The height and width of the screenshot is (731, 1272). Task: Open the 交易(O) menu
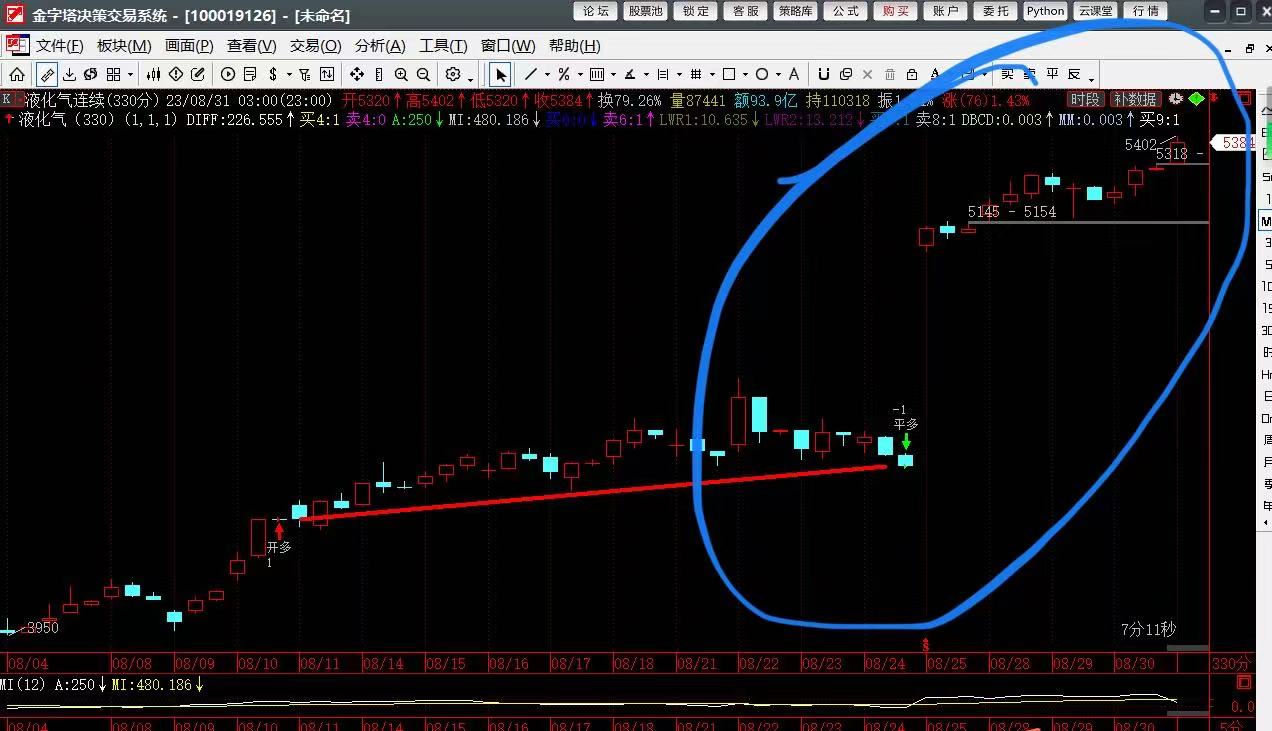316,46
